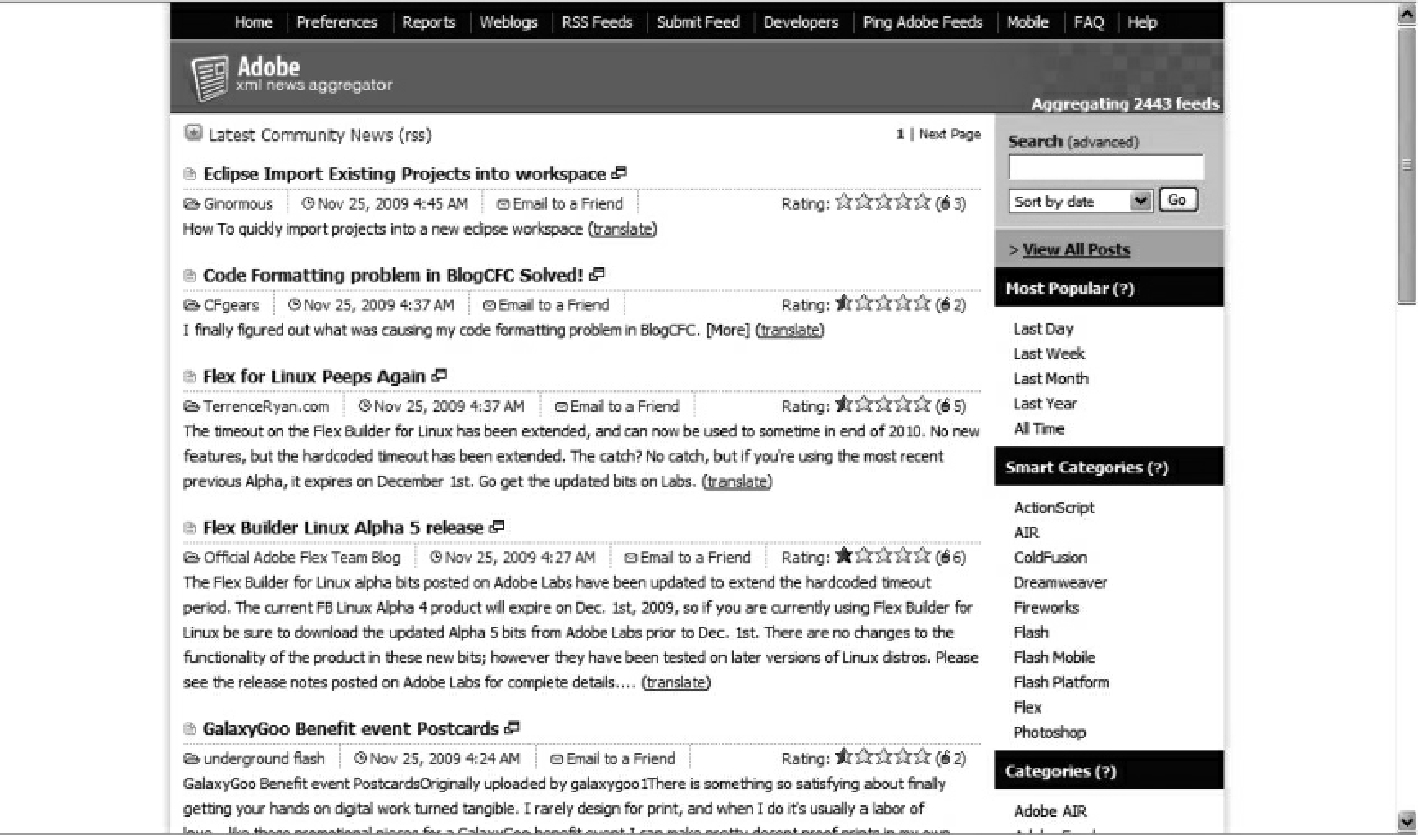Viewport: 1418px width, 835px height.
Task: Click the click-count icon in the Ginormous row
Action: point(946,204)
